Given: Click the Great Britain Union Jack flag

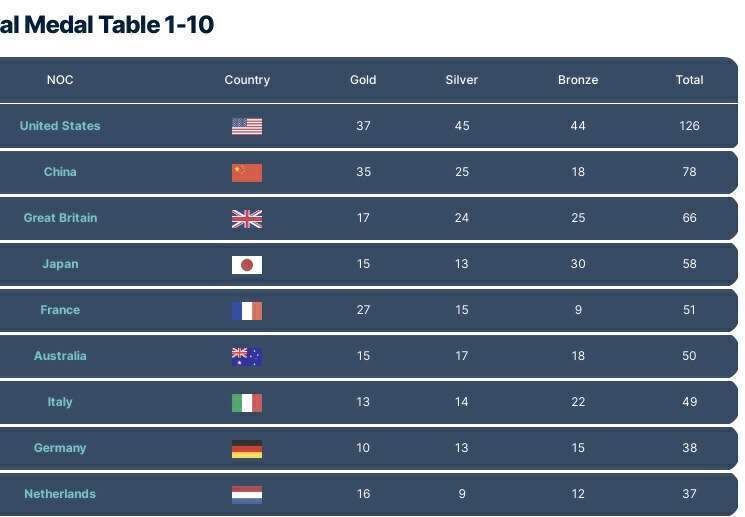Looking at the screenshot, I should pyautogui.click(x=247, y=219).
